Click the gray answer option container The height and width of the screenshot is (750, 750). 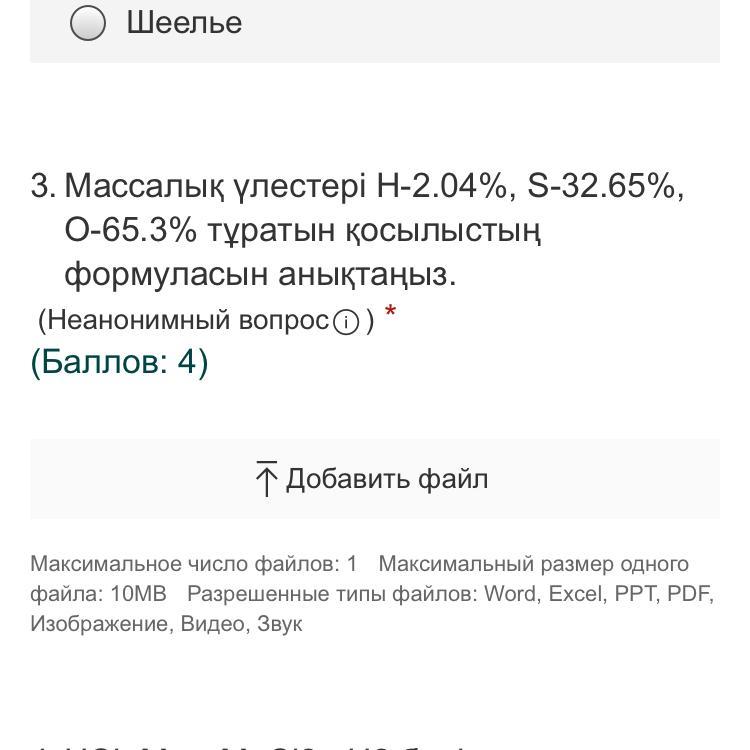coord(375,31)
